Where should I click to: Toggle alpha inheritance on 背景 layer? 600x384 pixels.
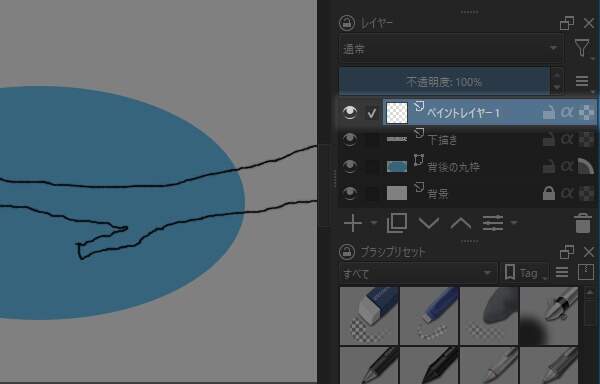pos(567,193)
